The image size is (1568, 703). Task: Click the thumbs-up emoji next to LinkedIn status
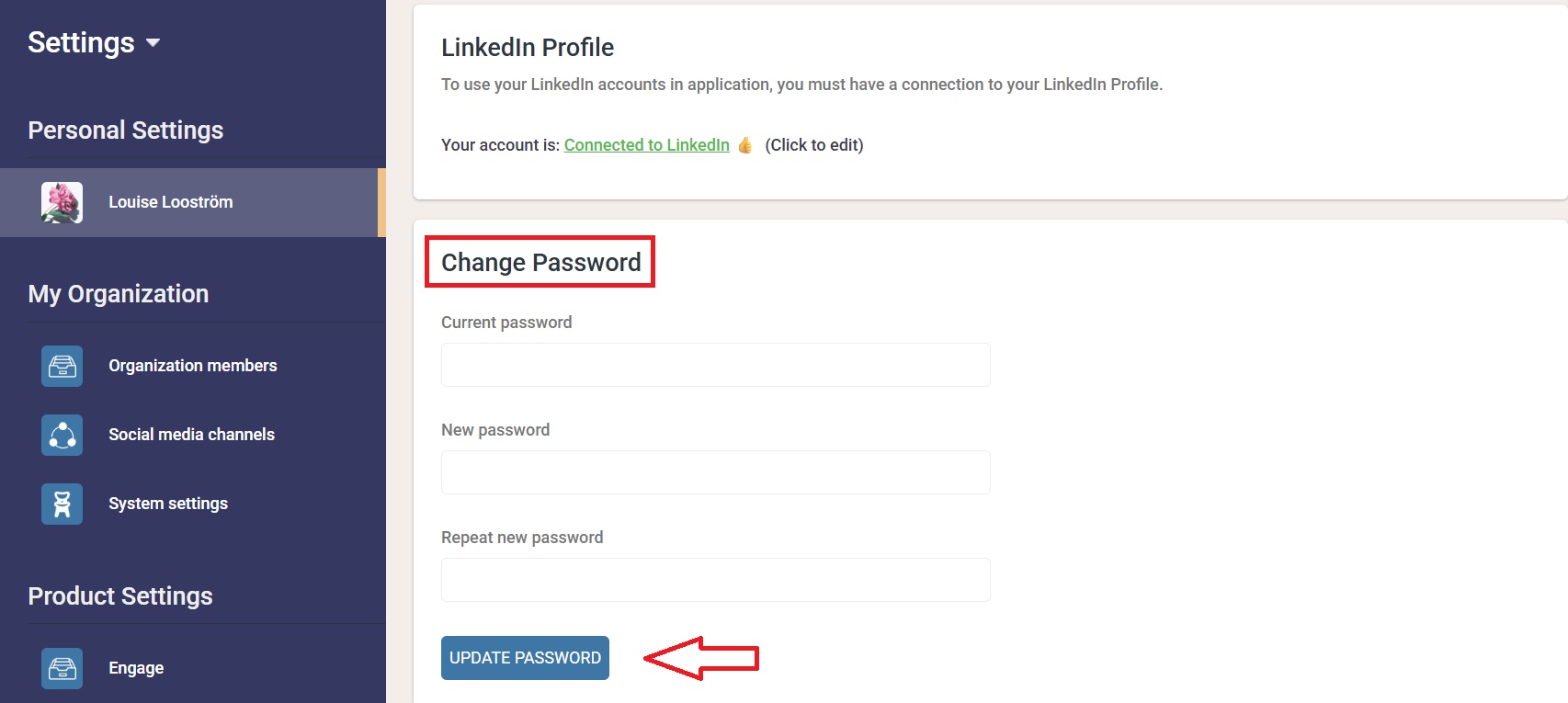click(x=744, y=145)
